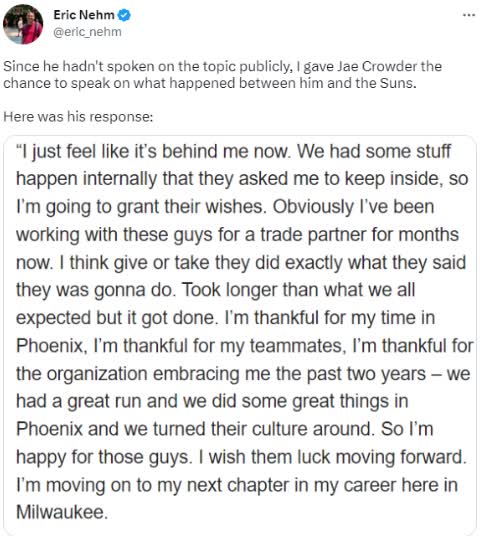Select the 'Here was his response:' line
Screen dimensions: 480x536
pyautogui.click(x=78, y=117)
